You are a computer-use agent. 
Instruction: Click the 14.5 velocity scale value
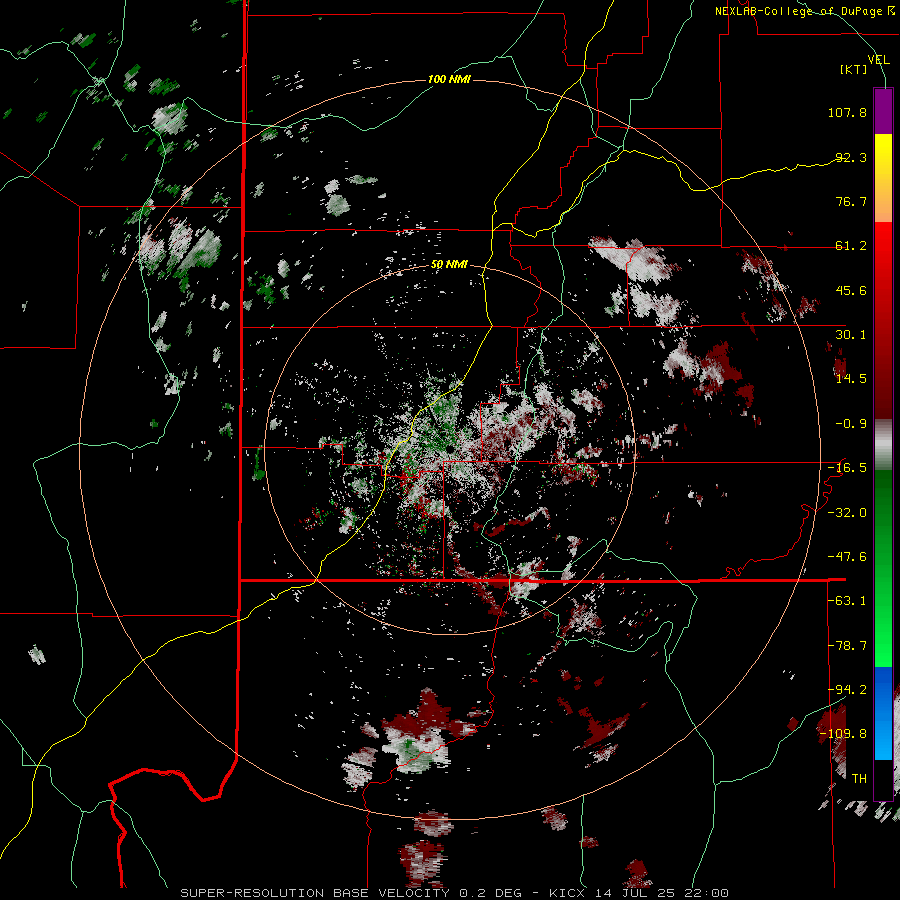point(851,379)
